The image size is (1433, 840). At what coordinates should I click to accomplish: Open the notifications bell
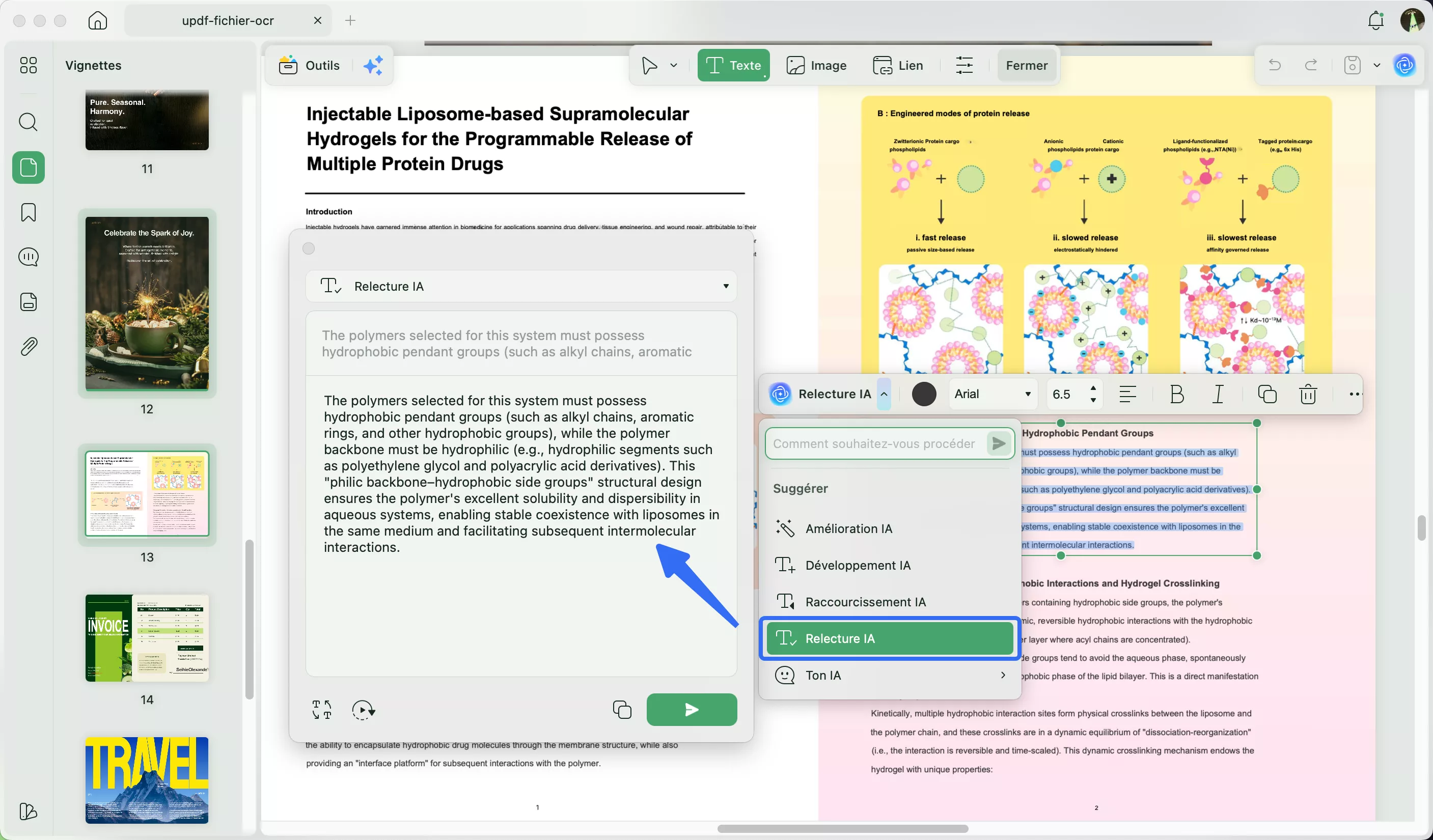[x=1375, y=20]
